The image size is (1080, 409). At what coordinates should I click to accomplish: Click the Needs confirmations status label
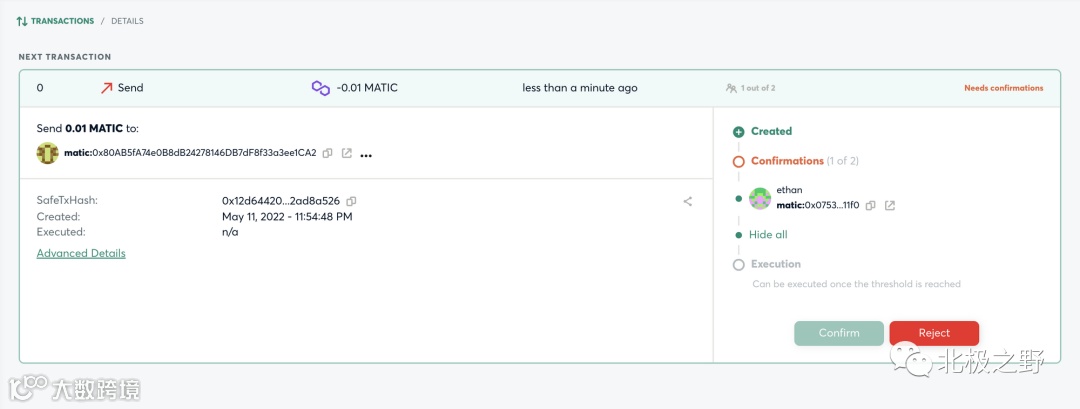pyautogui.click(x=1003, y=88)
